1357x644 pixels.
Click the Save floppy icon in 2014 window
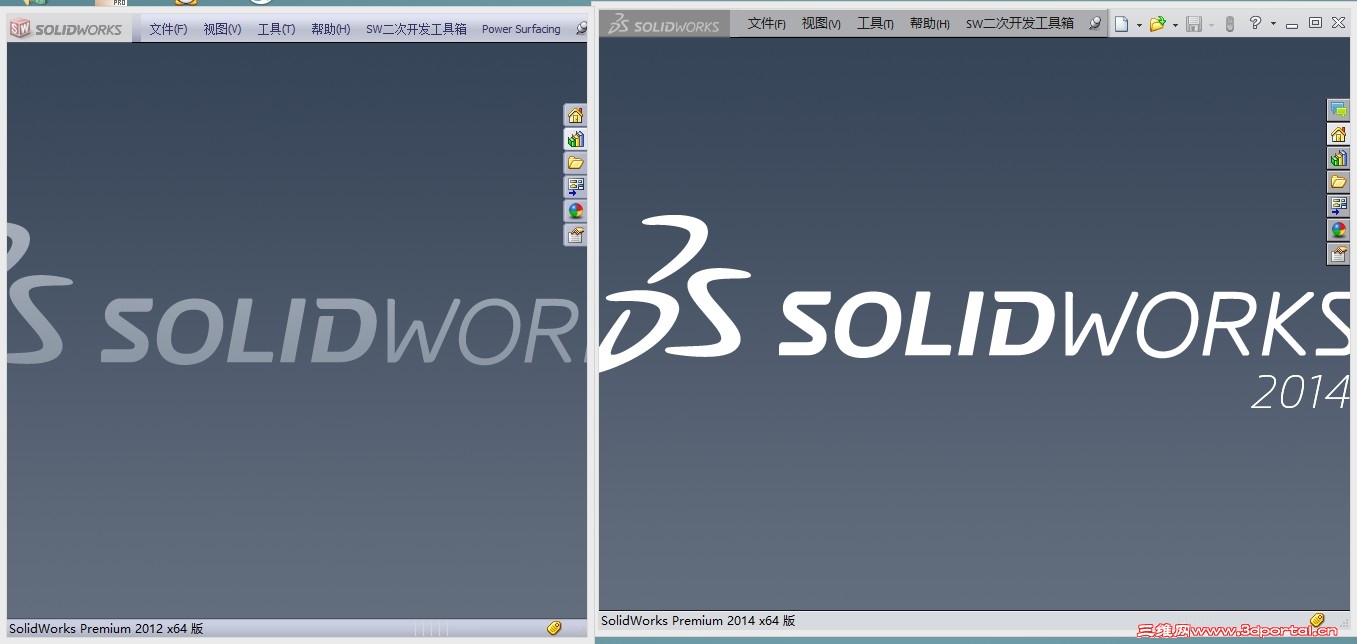click(x=1193, y=23)
